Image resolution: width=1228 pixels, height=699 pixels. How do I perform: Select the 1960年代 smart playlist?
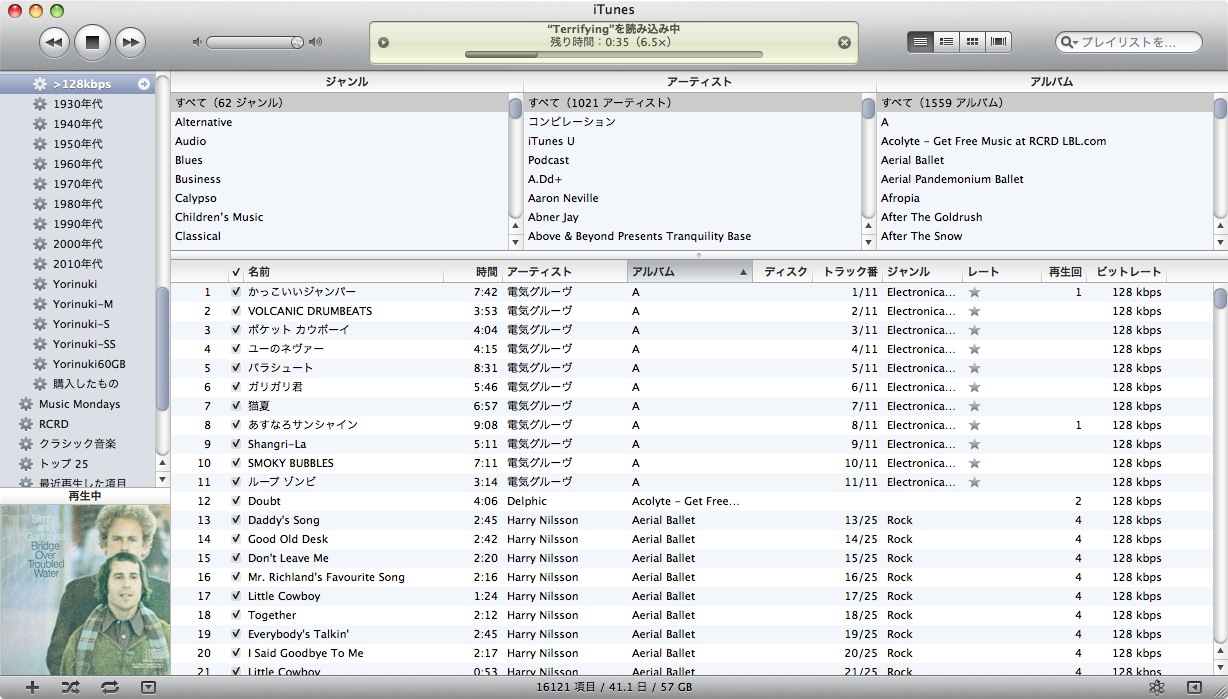point(78,164)
